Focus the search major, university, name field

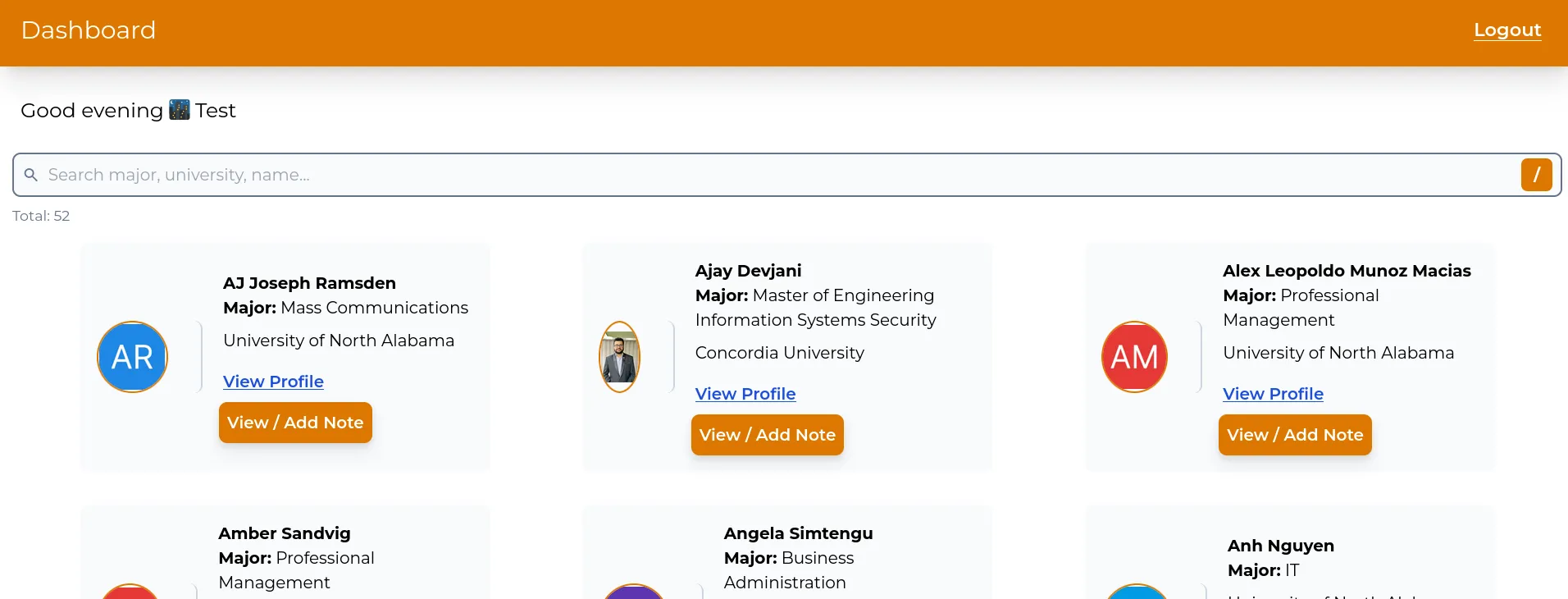786,175
